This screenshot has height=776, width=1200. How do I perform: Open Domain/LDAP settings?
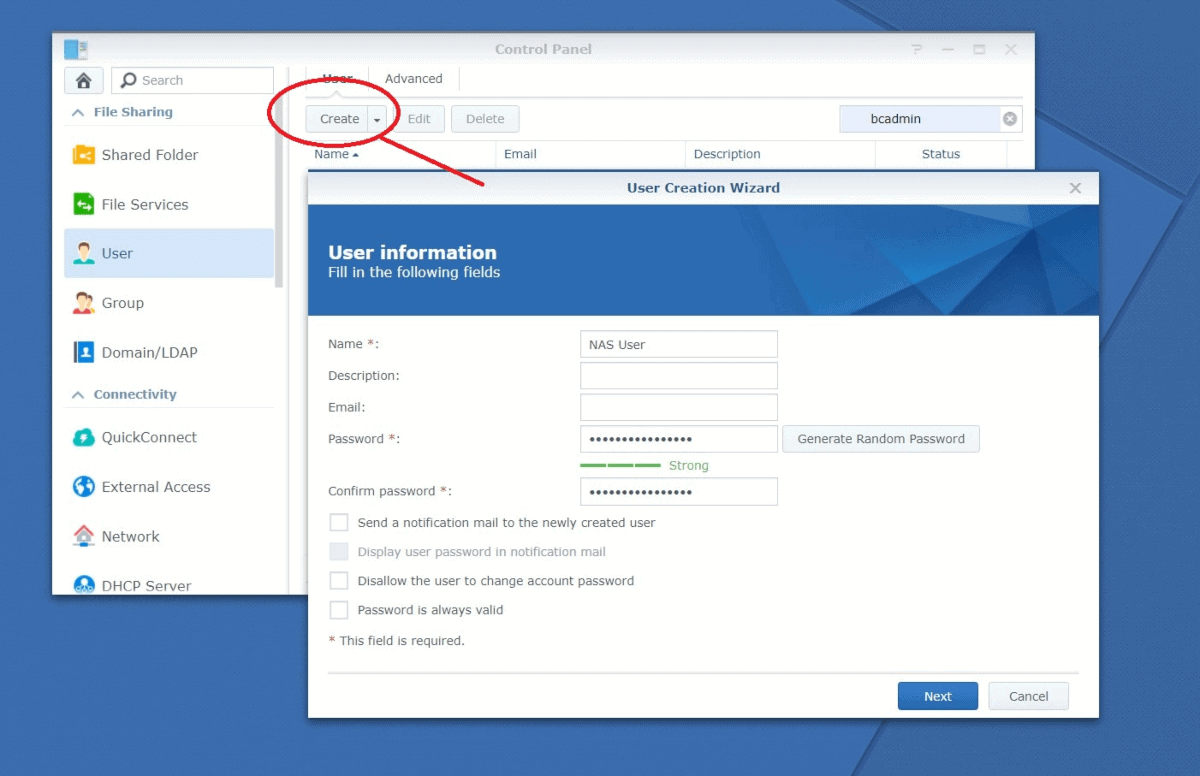(x=169, y=352)
